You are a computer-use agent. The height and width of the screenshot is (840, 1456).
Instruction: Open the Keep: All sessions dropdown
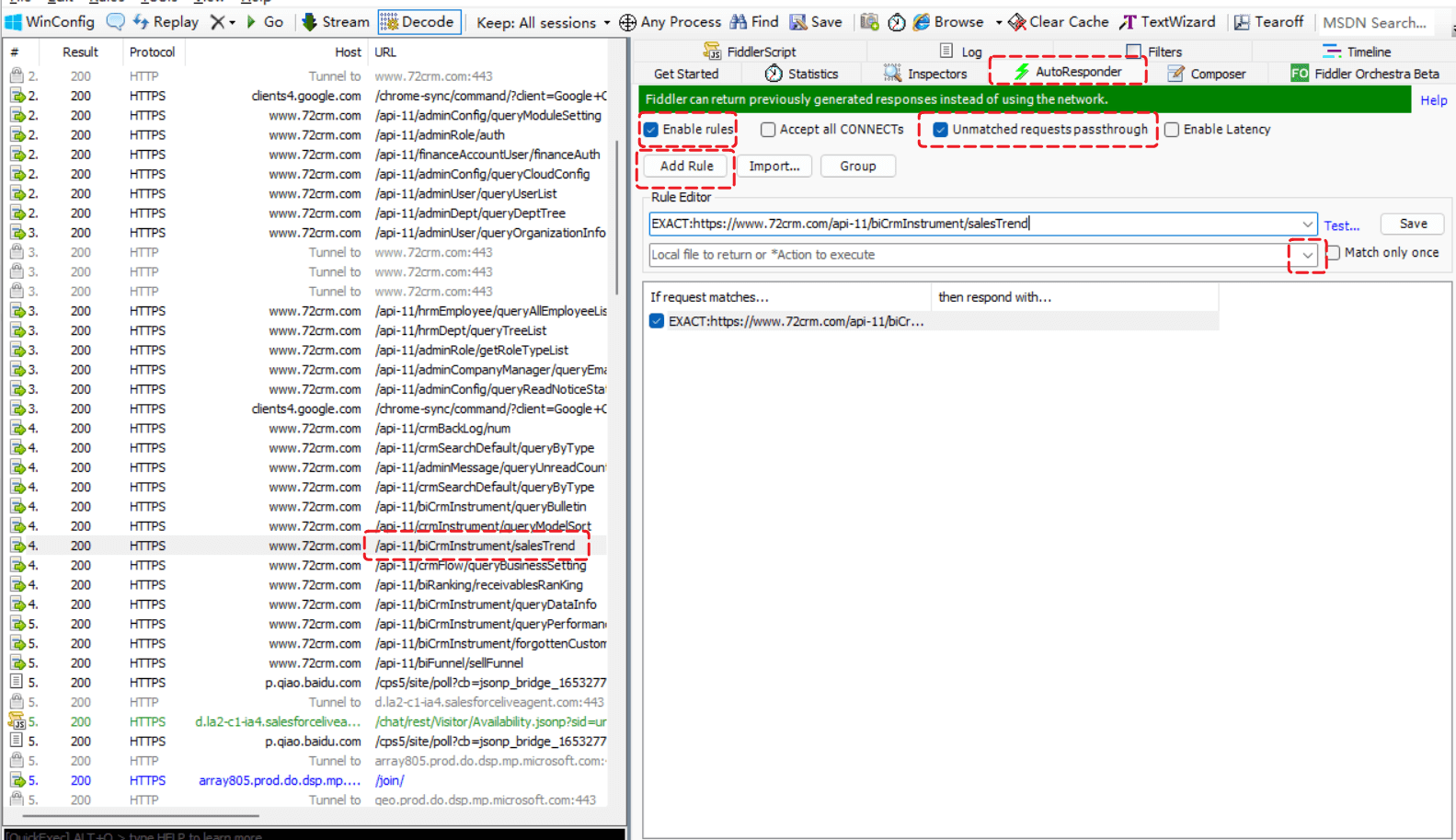point(543,22)
